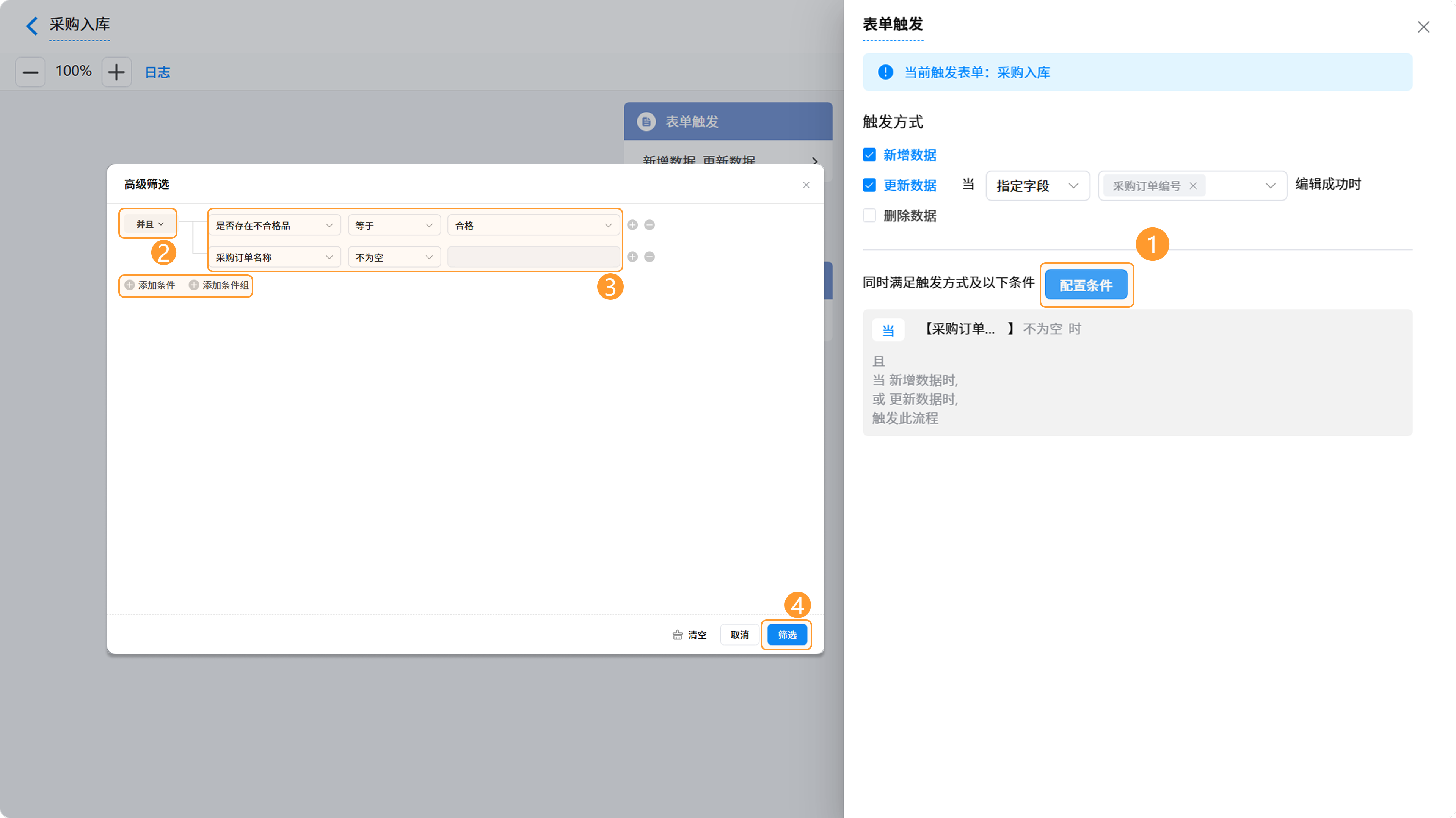This screenshot has width=1456, height=818.
Task: Zoom out with the minus button
Action: (30, 72)
